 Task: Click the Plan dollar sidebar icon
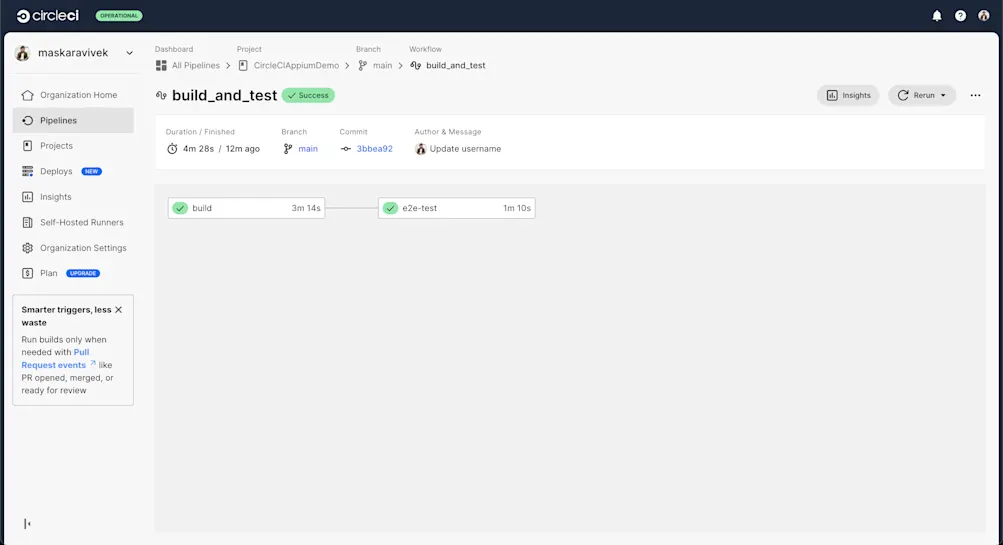click(28, 273)
